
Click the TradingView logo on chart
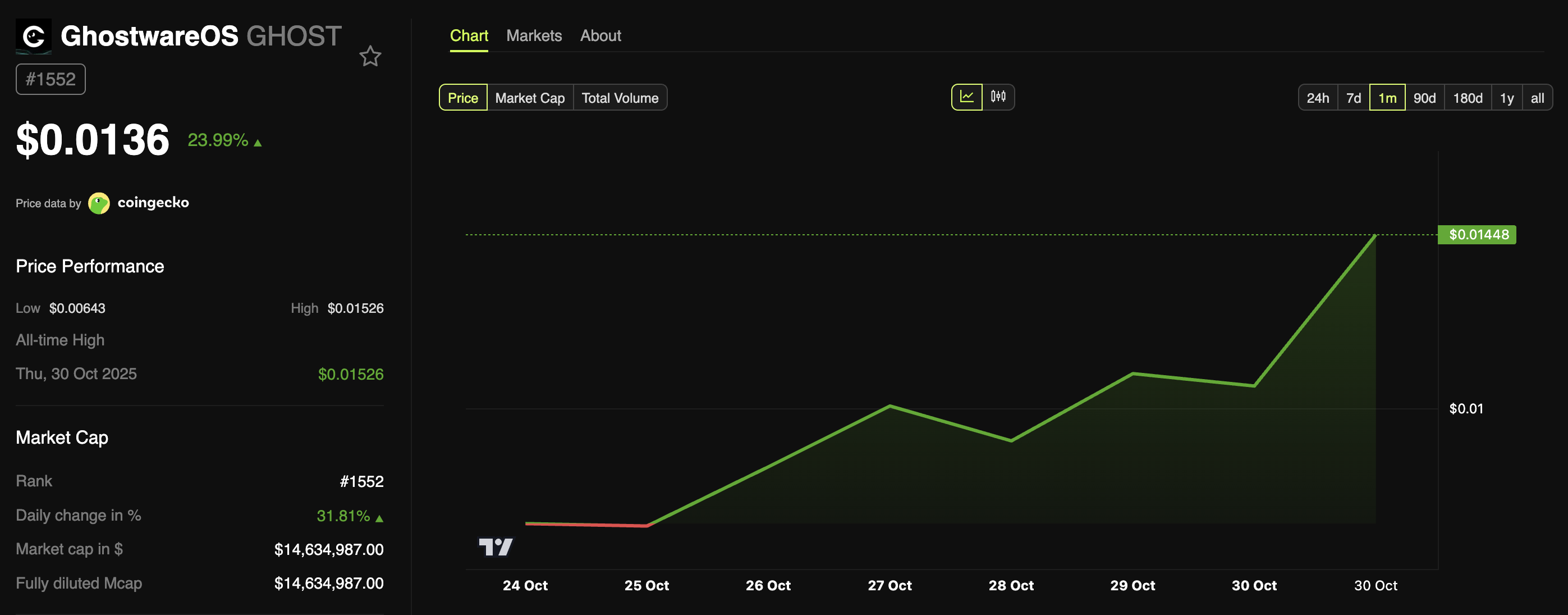496,546
